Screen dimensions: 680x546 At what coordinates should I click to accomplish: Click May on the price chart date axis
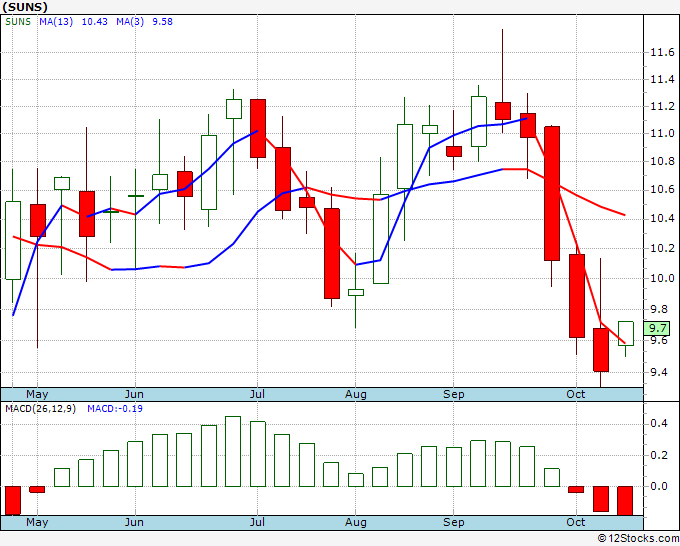tap(37, 394)
